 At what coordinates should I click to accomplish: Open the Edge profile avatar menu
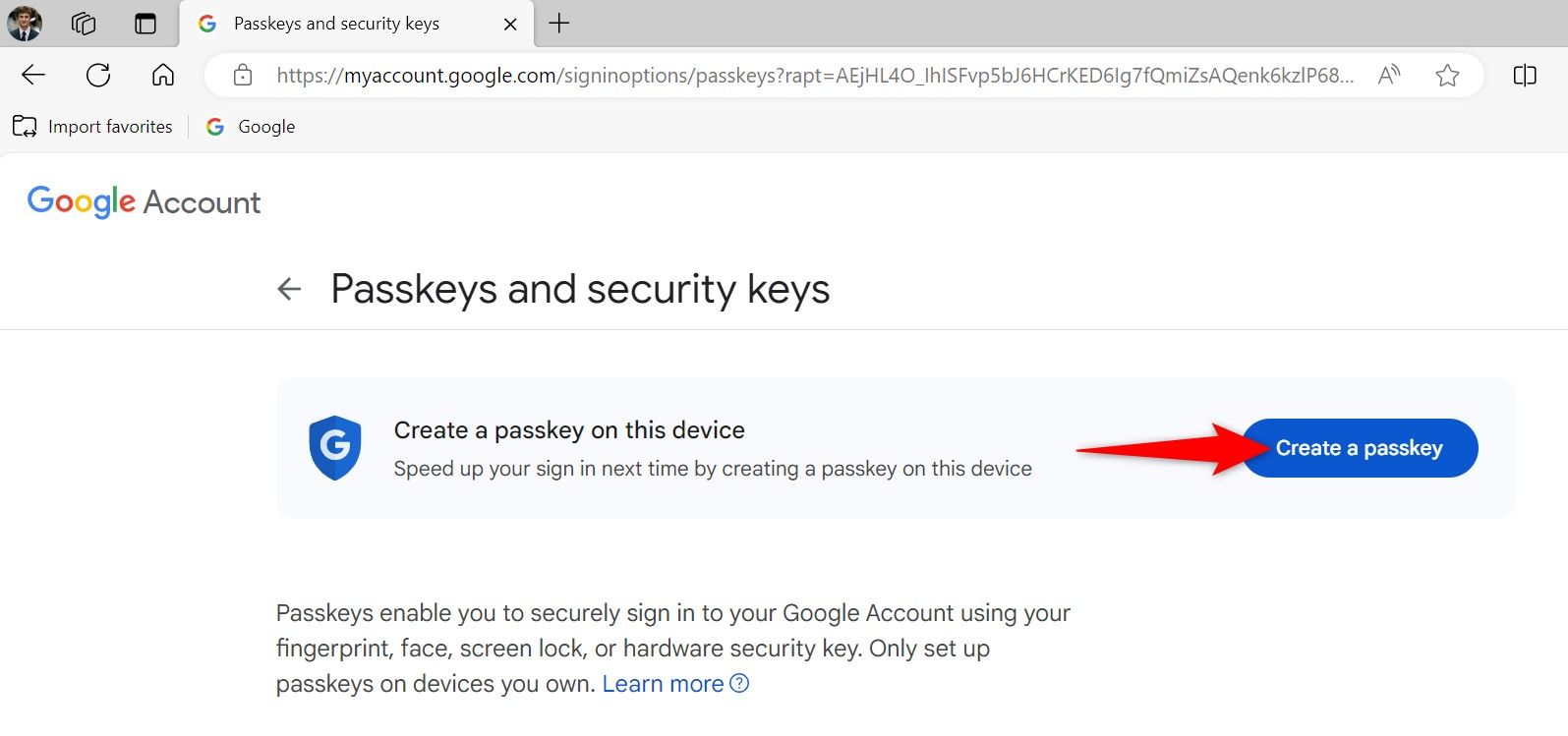click(x=25, y=22)
